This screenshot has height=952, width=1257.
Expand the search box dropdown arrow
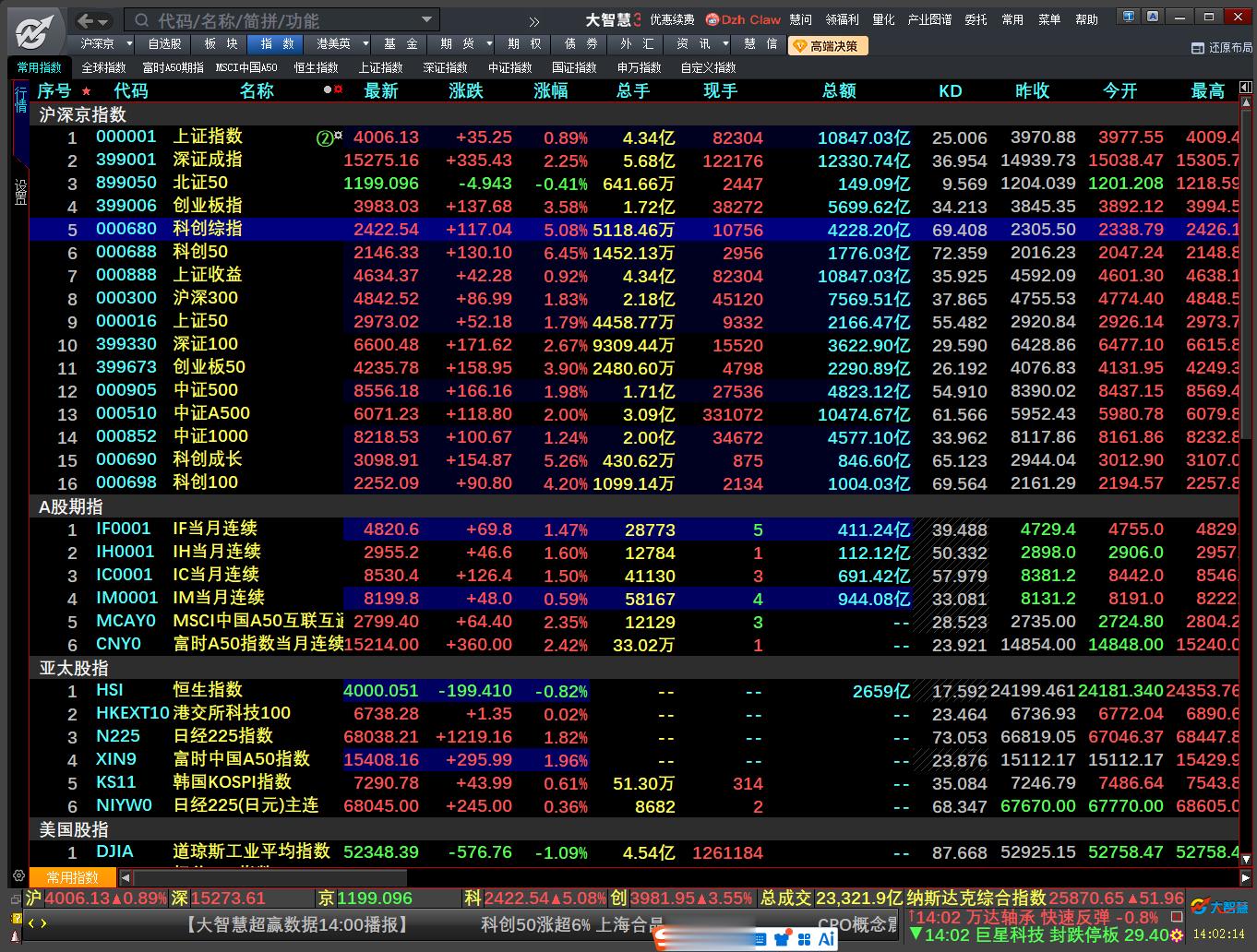tap(426, 19)
